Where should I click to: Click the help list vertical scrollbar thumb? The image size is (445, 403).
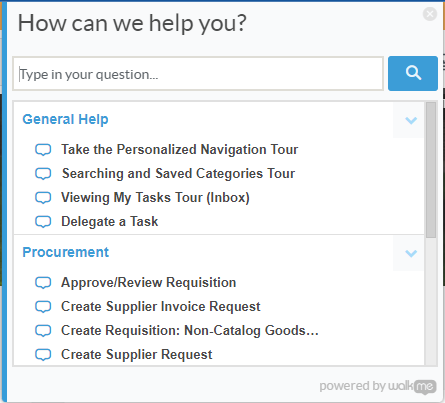click(431, 170)
